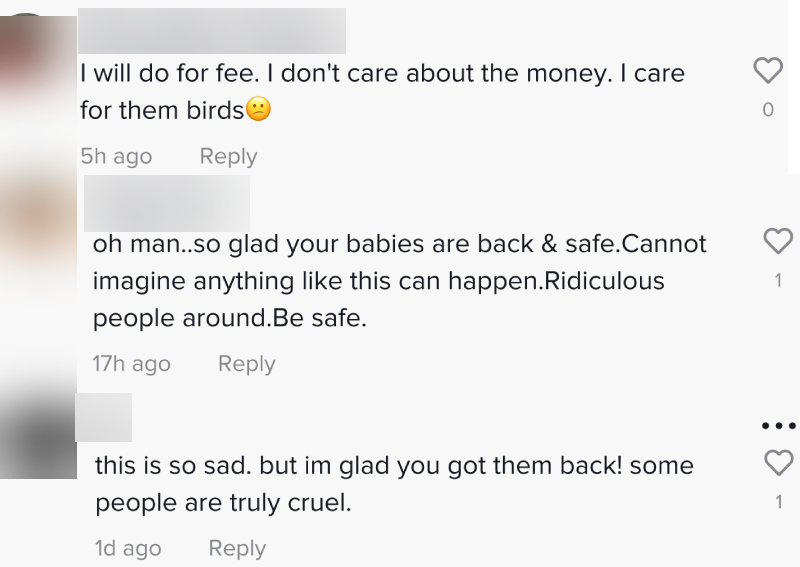Click the "5h ago" timestamp

[116, 157]
